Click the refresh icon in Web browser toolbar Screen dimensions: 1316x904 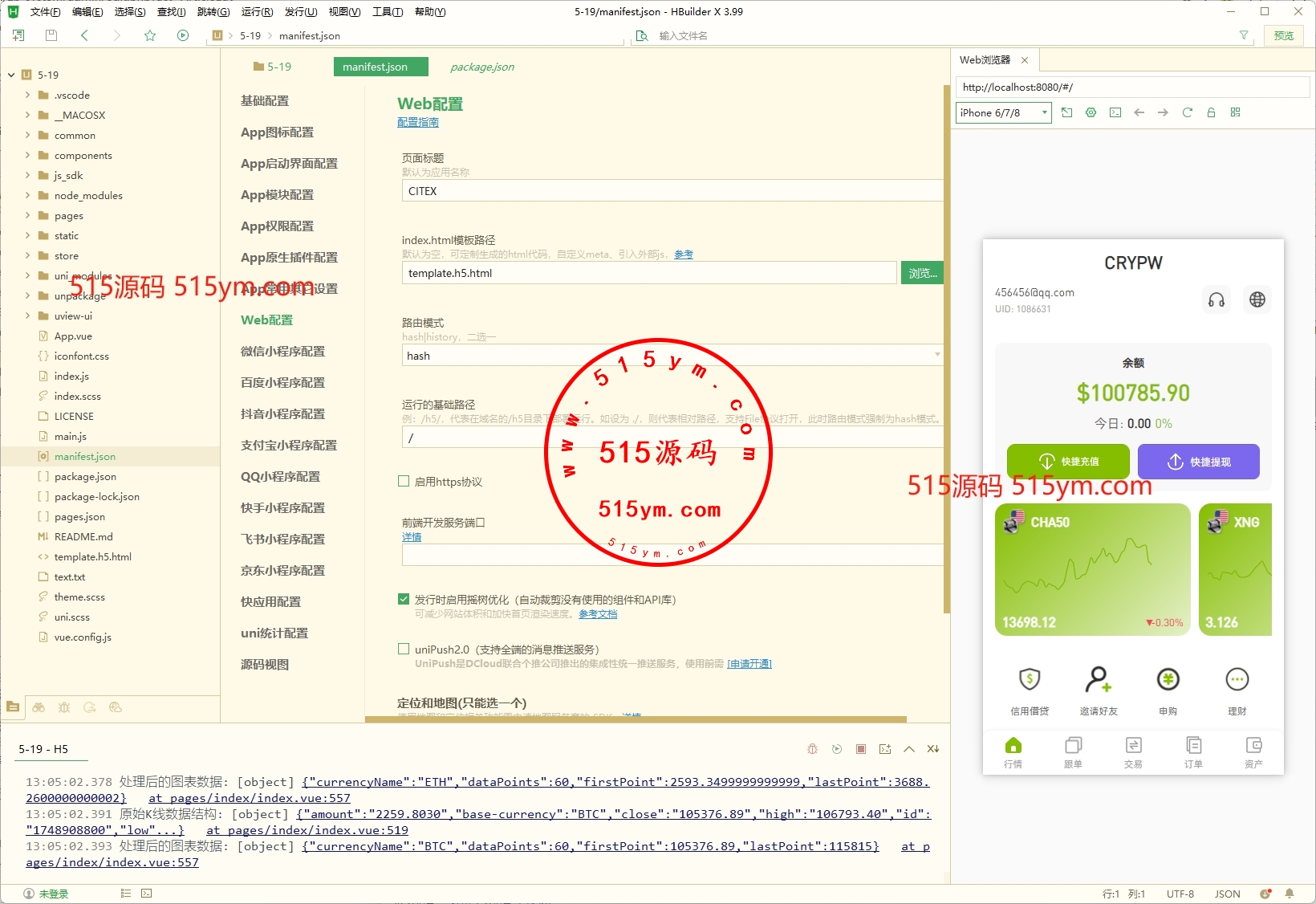coord(1187,112)
